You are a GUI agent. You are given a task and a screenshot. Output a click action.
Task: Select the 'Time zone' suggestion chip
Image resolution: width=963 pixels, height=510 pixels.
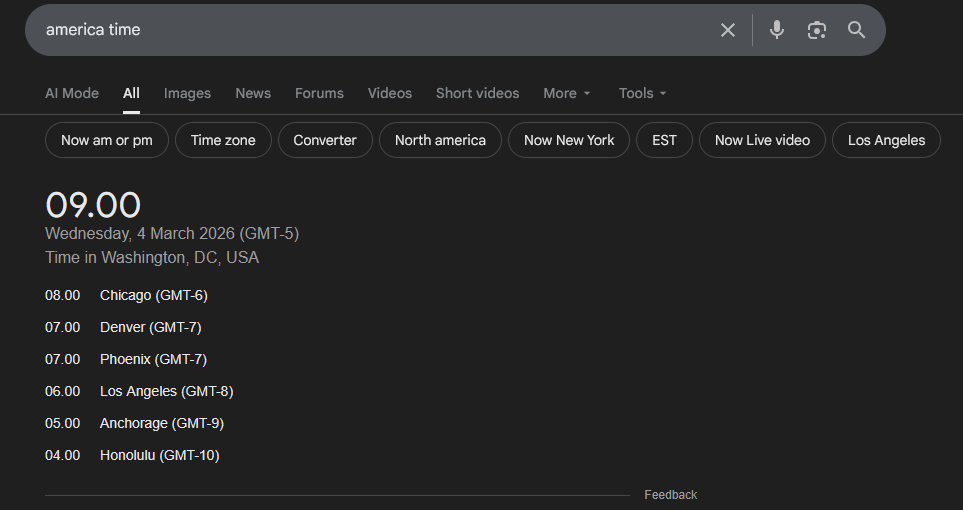pos(223,140)
